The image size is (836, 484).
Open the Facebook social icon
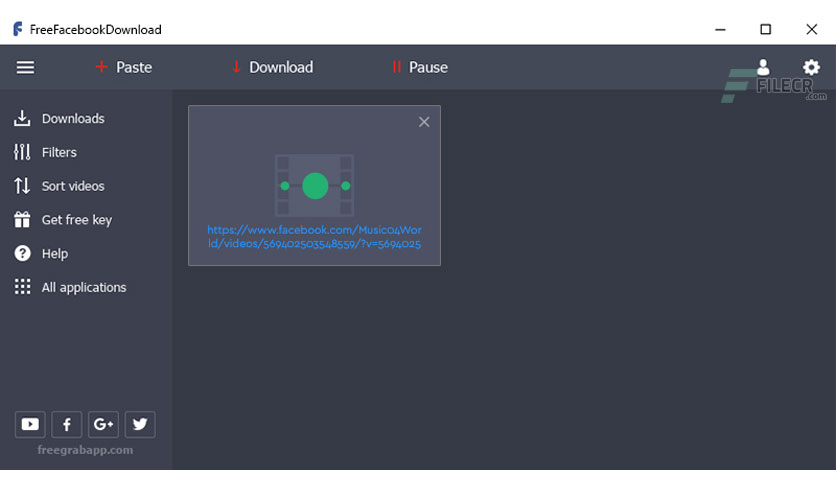(x=67, y=424)
